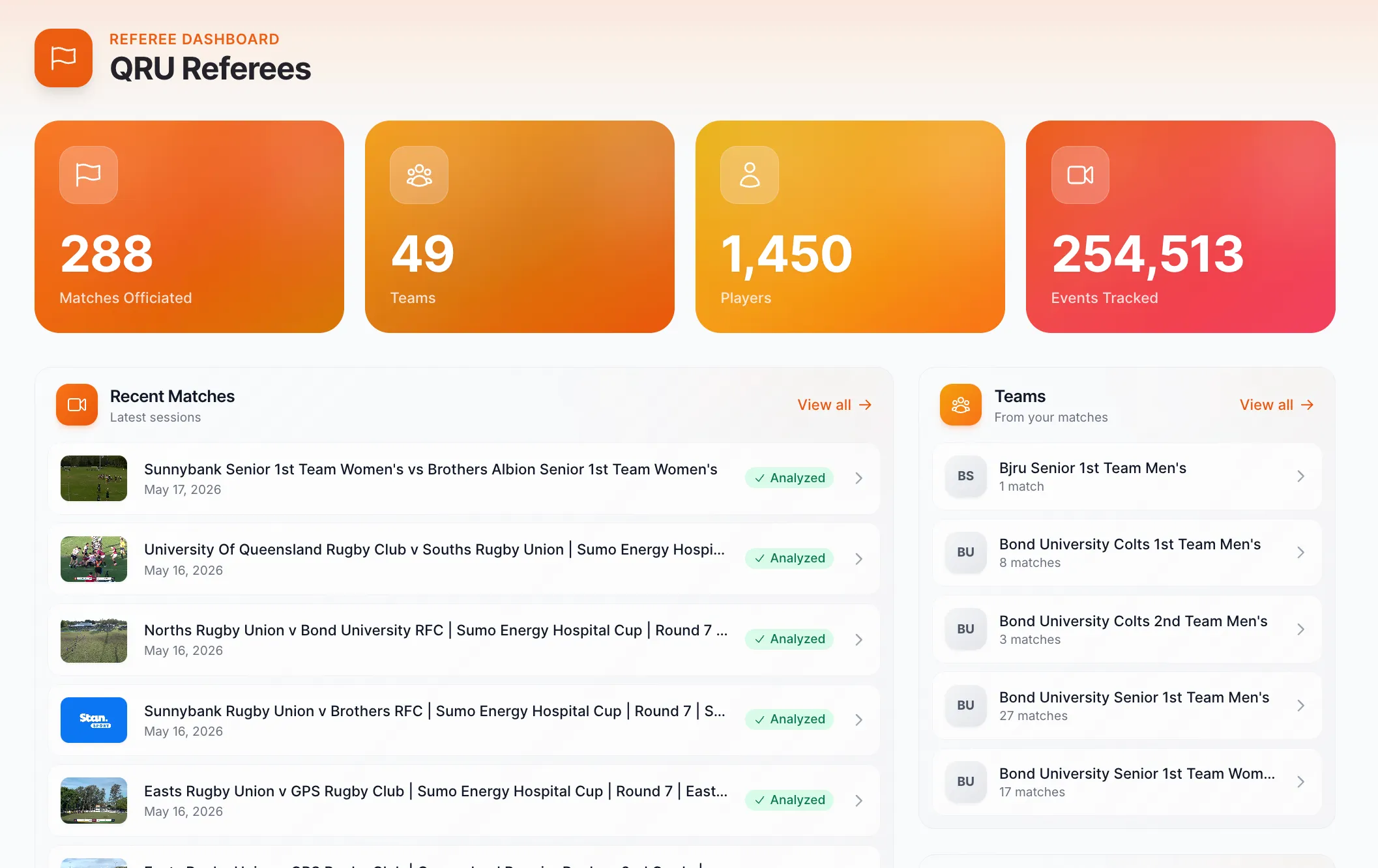1378x868 pixels.
Task: Click the BU avatar for Bond University Senior 1st Team Women's
Action: [x=966, y=782]
